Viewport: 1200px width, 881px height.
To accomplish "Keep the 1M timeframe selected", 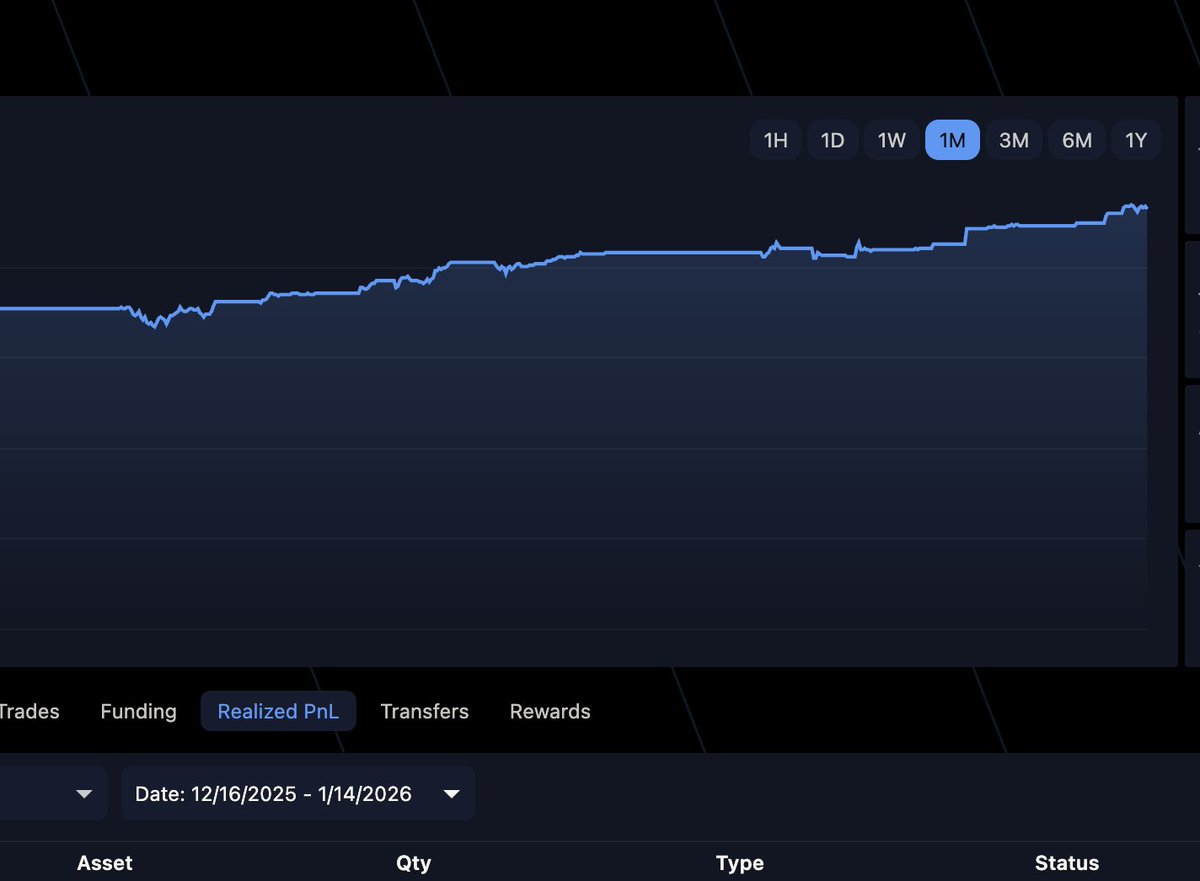I will pos(952,140).
